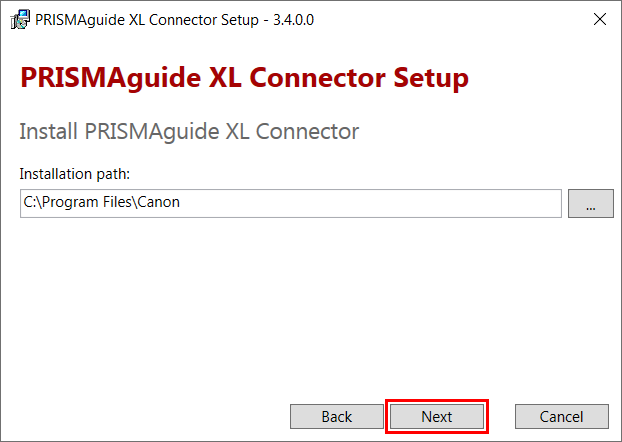Abort setup with the Cancel button
The height and width of the screenshot is (442, 622).
tap(561, 417)
